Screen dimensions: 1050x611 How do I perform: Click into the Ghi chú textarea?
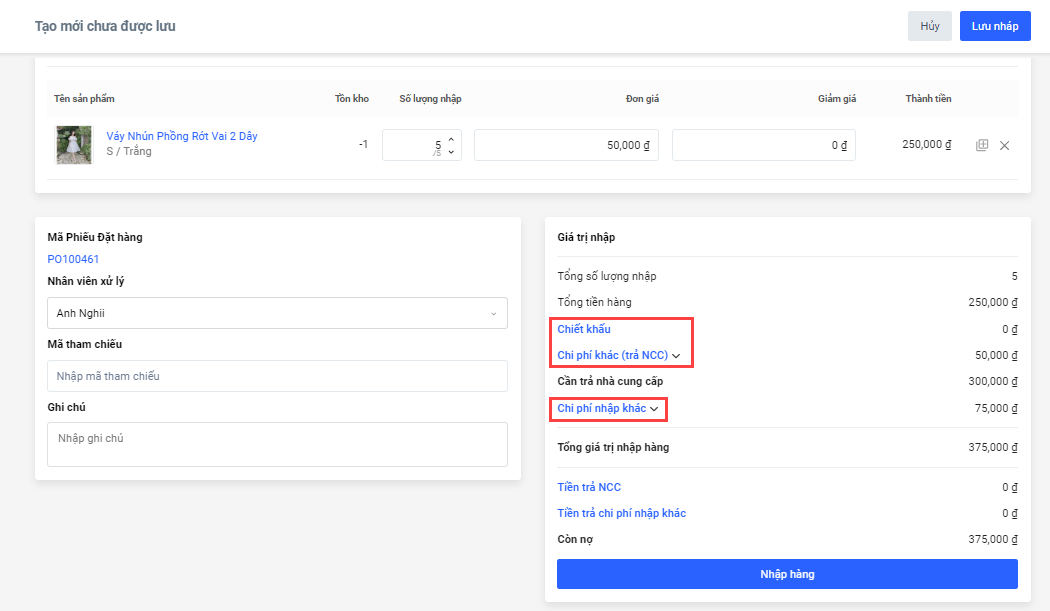click(277, 444)
